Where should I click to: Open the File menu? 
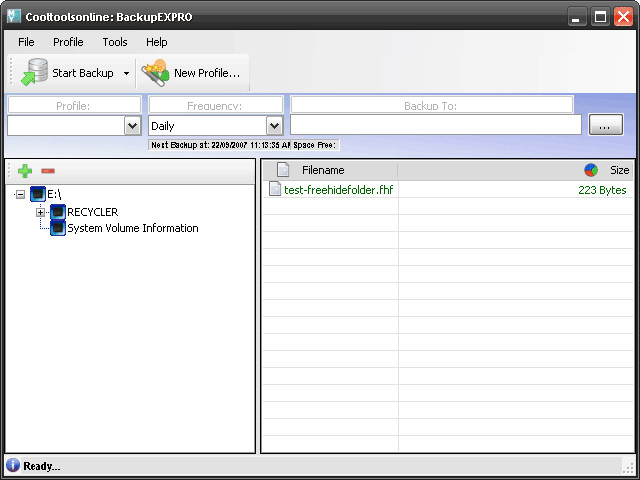coord(26,42)
